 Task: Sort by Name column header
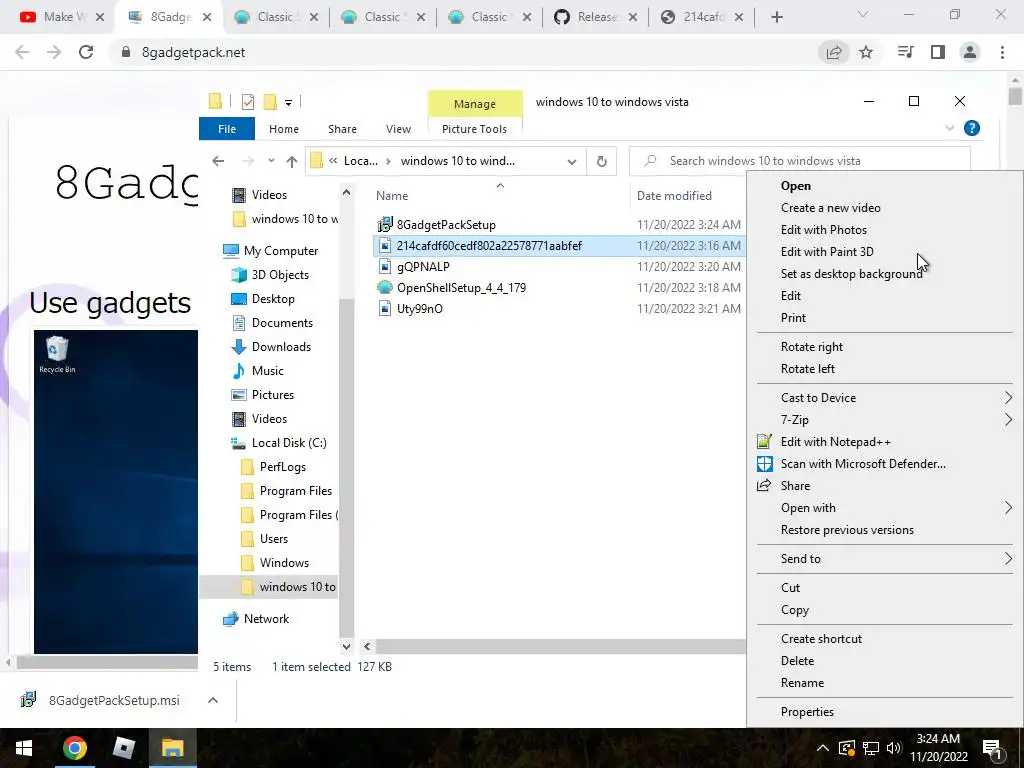pyautogui.click(x=392, y=195)
